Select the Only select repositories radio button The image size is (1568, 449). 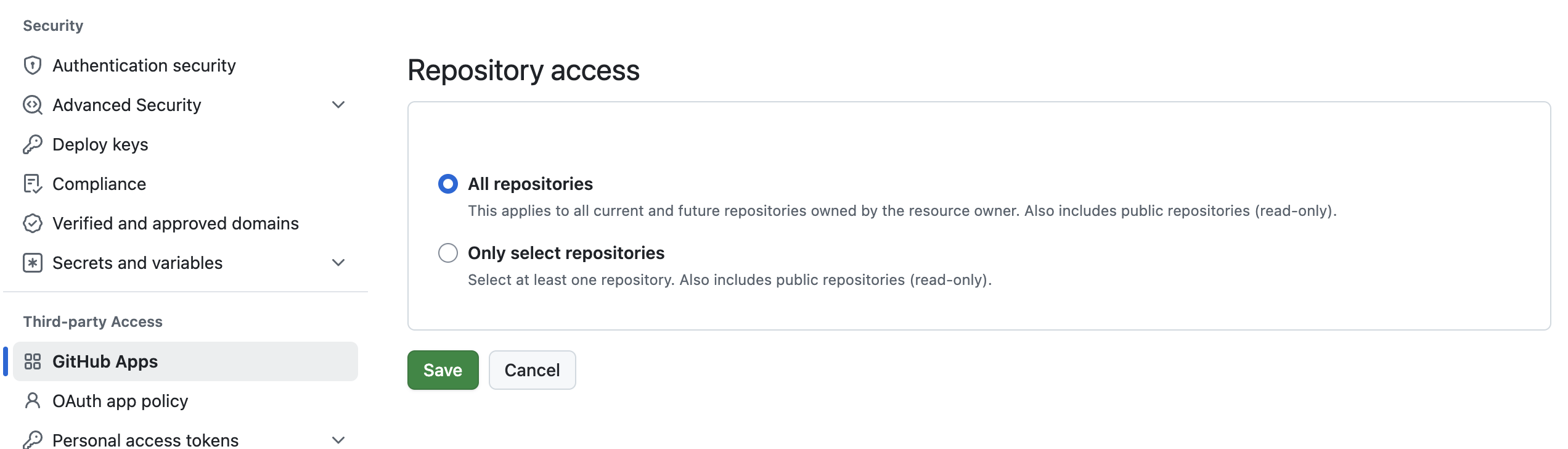tap(448, 253)
